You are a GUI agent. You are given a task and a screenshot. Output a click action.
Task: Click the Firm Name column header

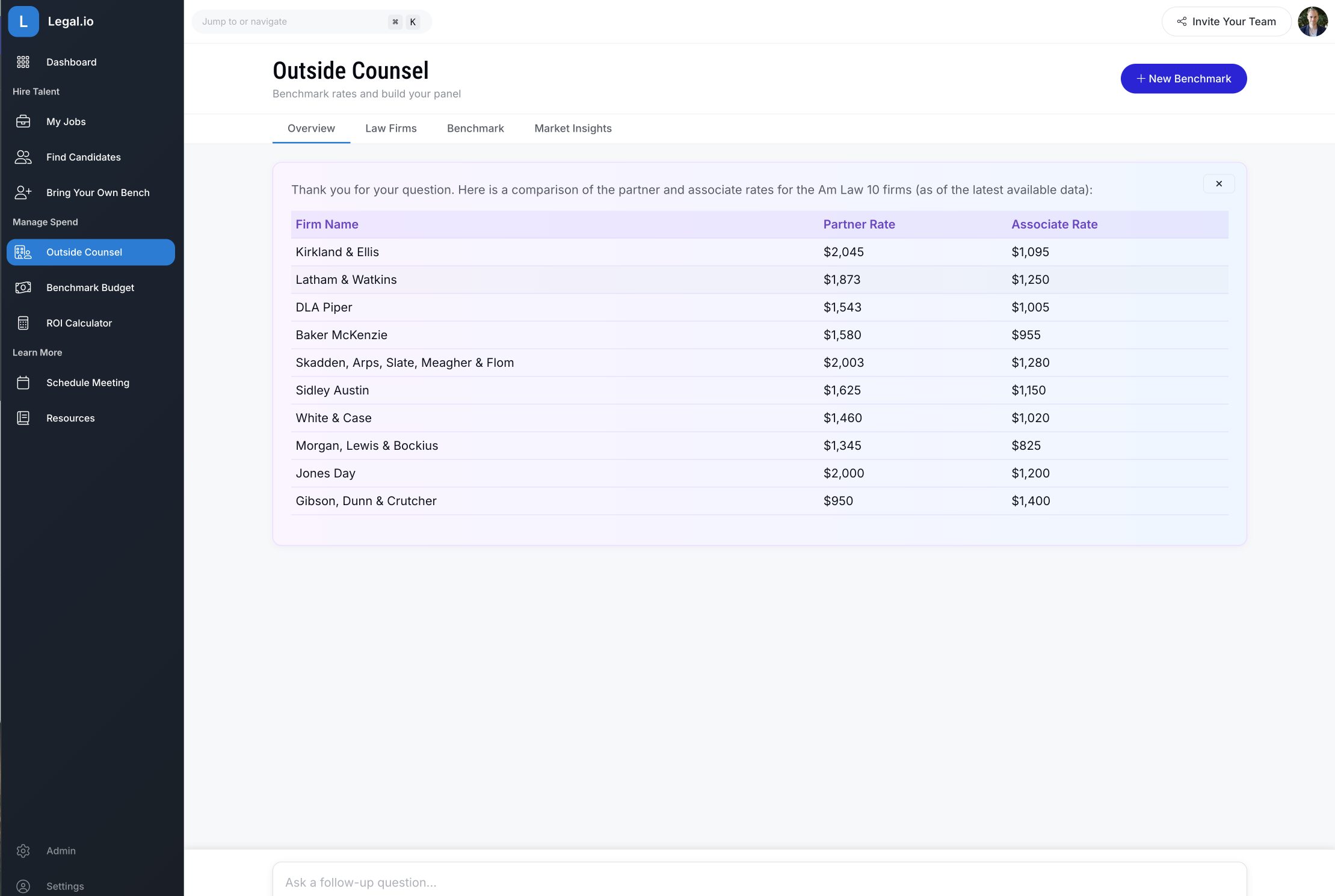(327, 224)
